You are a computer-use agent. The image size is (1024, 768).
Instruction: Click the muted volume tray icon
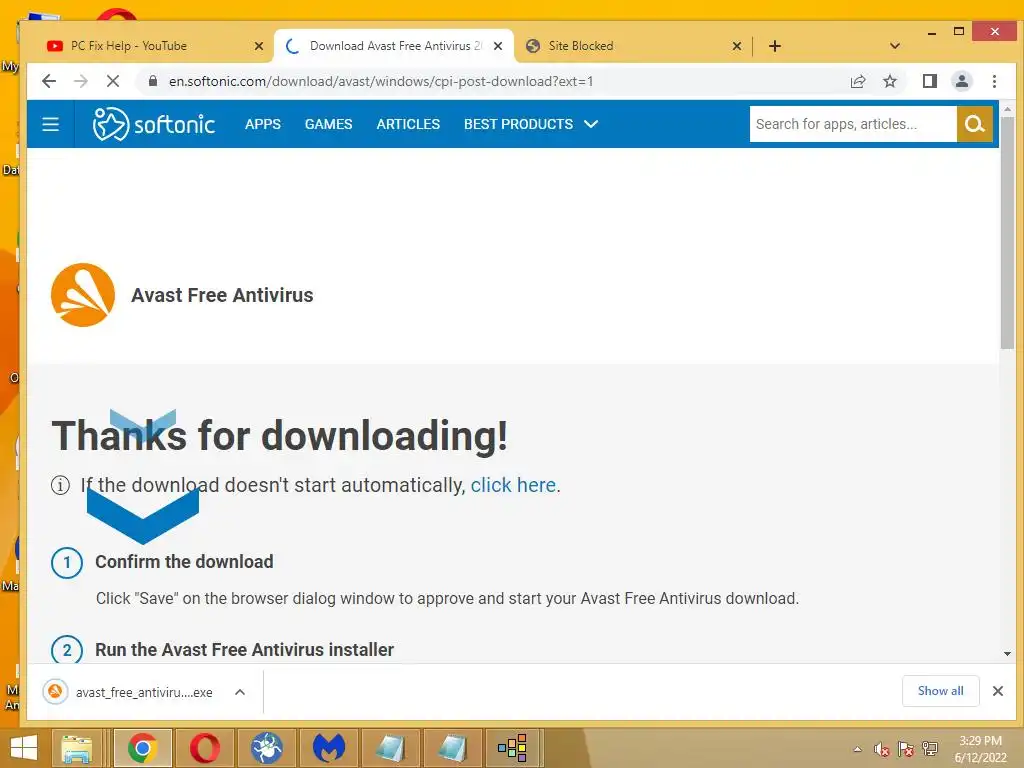(x=882, y=750)
